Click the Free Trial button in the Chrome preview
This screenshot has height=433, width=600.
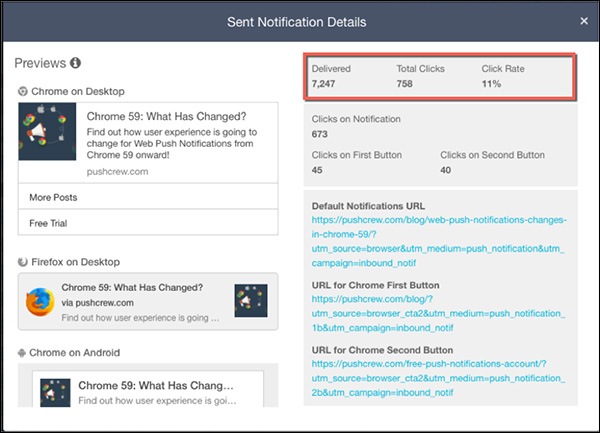pyautogui.click(x=148, y=223)
